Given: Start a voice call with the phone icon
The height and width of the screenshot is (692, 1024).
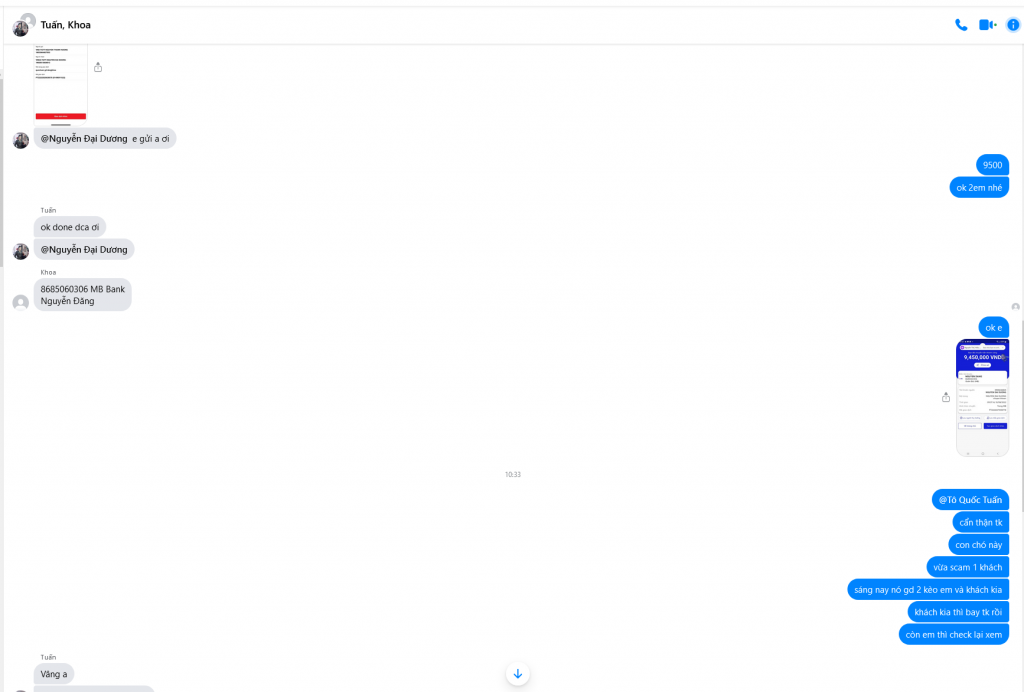Looking at the screenshot, I should pyautogui.click(x=961, y=25).
